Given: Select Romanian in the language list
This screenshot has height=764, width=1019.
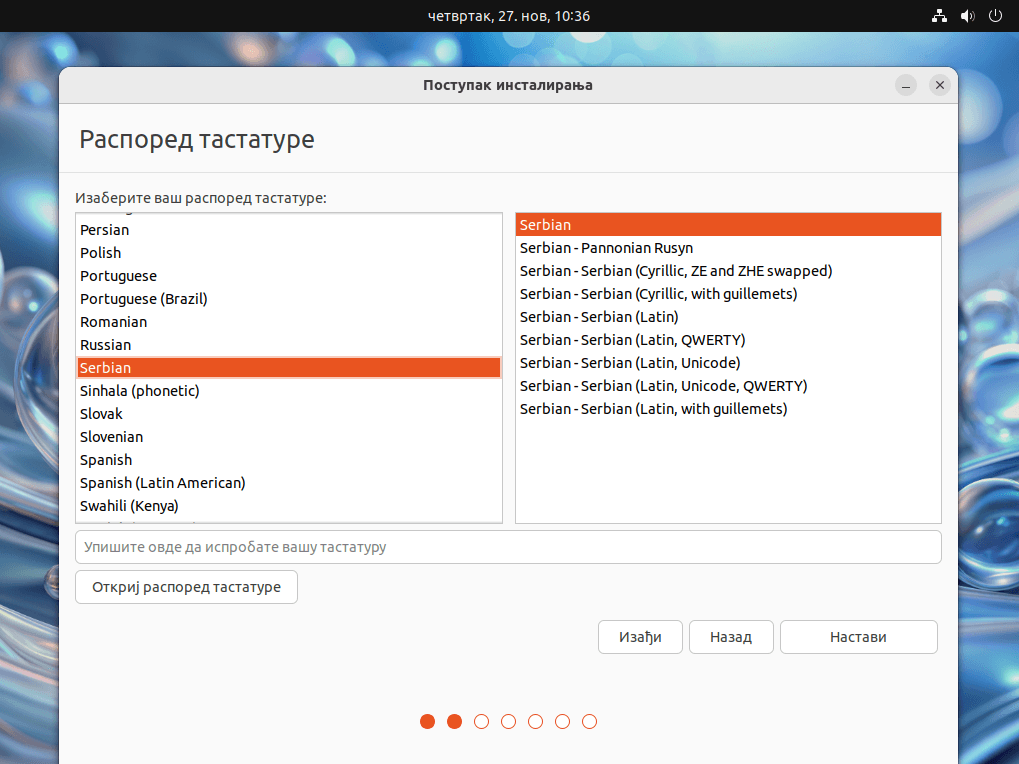Looking at the screenshot, I should pyautogui.click(x=289, y=322).
